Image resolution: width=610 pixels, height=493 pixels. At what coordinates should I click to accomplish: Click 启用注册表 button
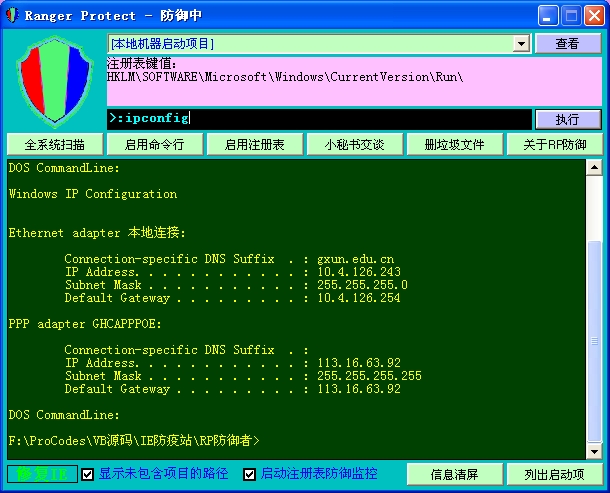tap(255, 145)
